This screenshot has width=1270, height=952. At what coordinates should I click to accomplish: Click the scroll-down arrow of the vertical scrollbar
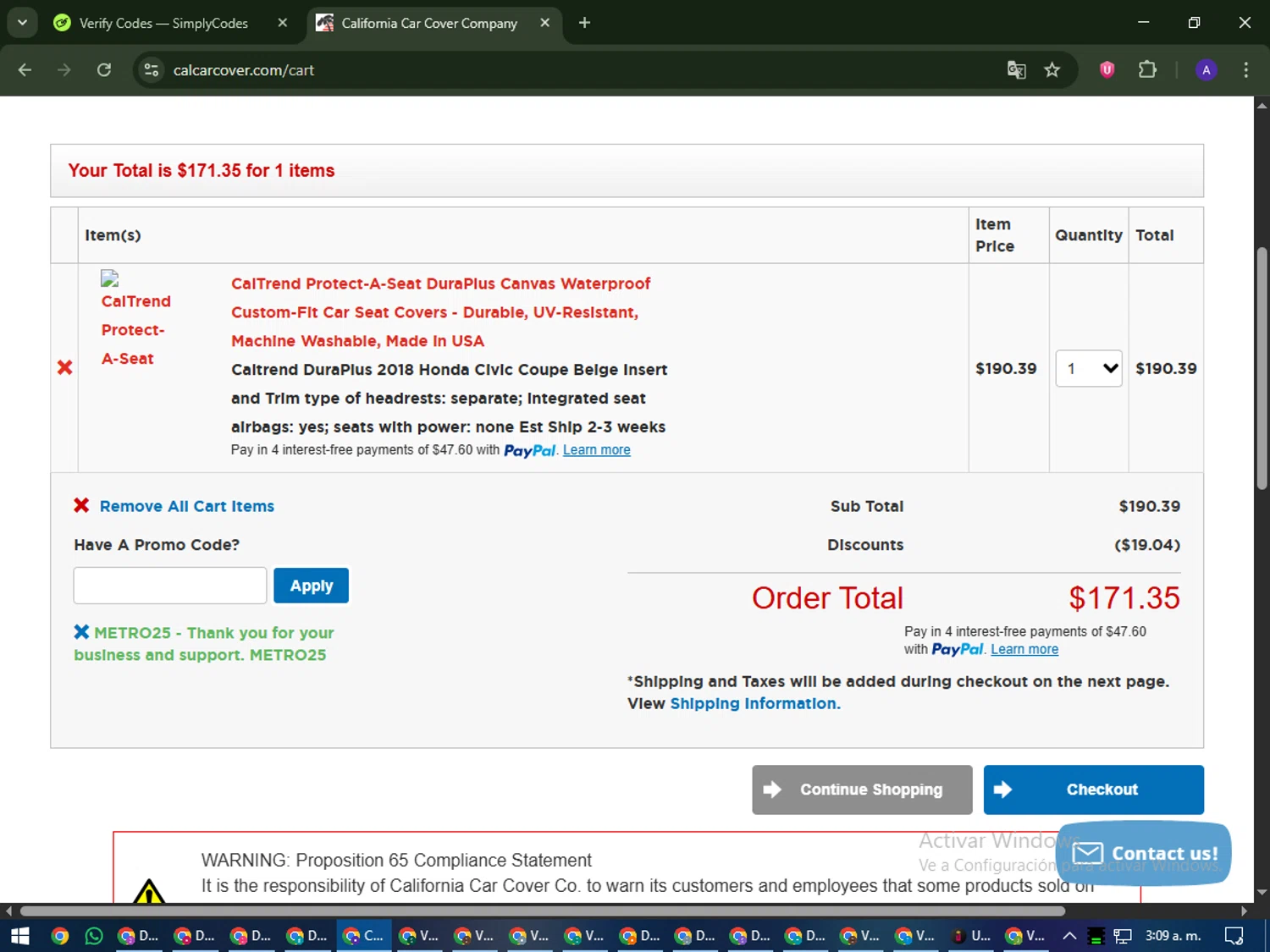coord(1262,892)
